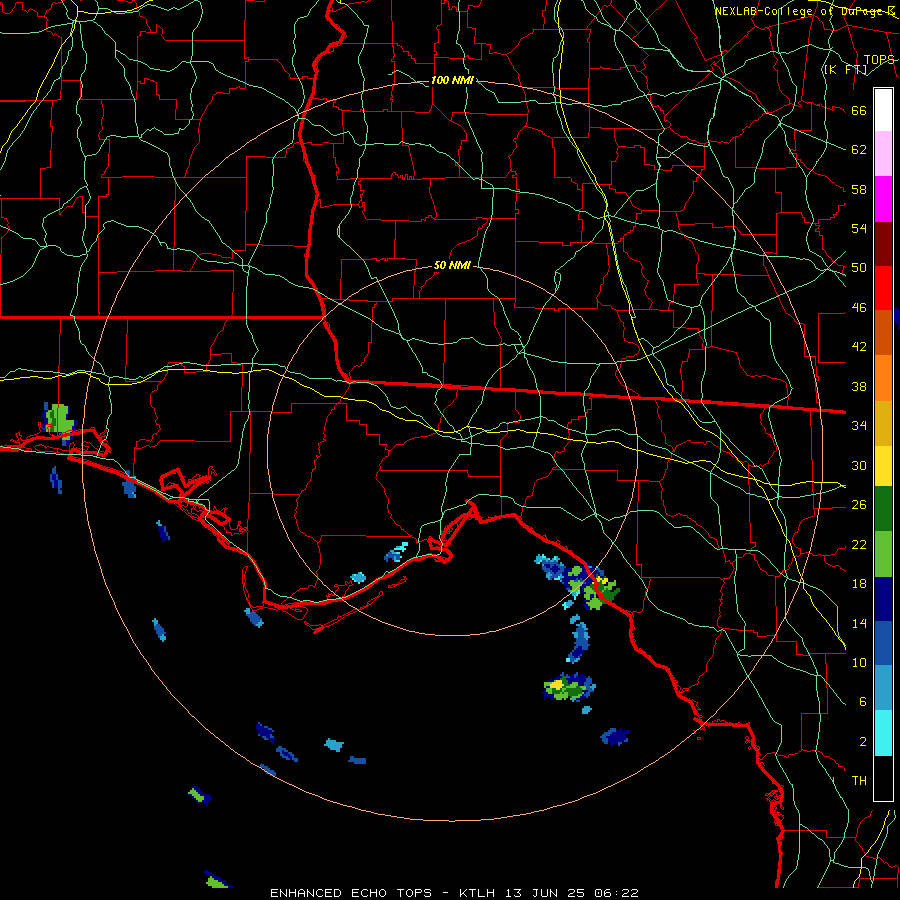The height and width of the screenshot is (900, 900).
Task: Click the K FT units label
Action: 845,69
